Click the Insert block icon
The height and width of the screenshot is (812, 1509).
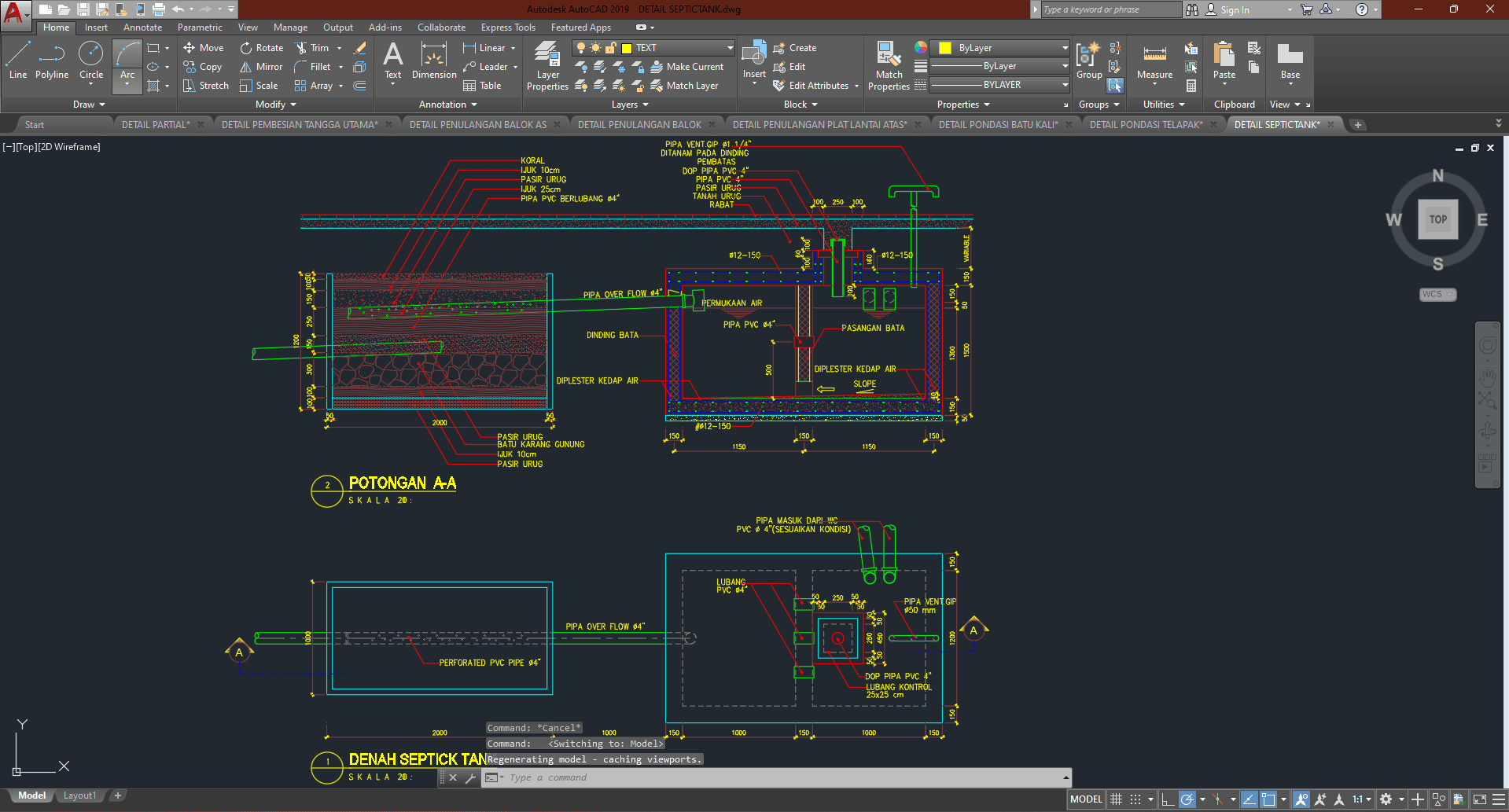(754, 60)
